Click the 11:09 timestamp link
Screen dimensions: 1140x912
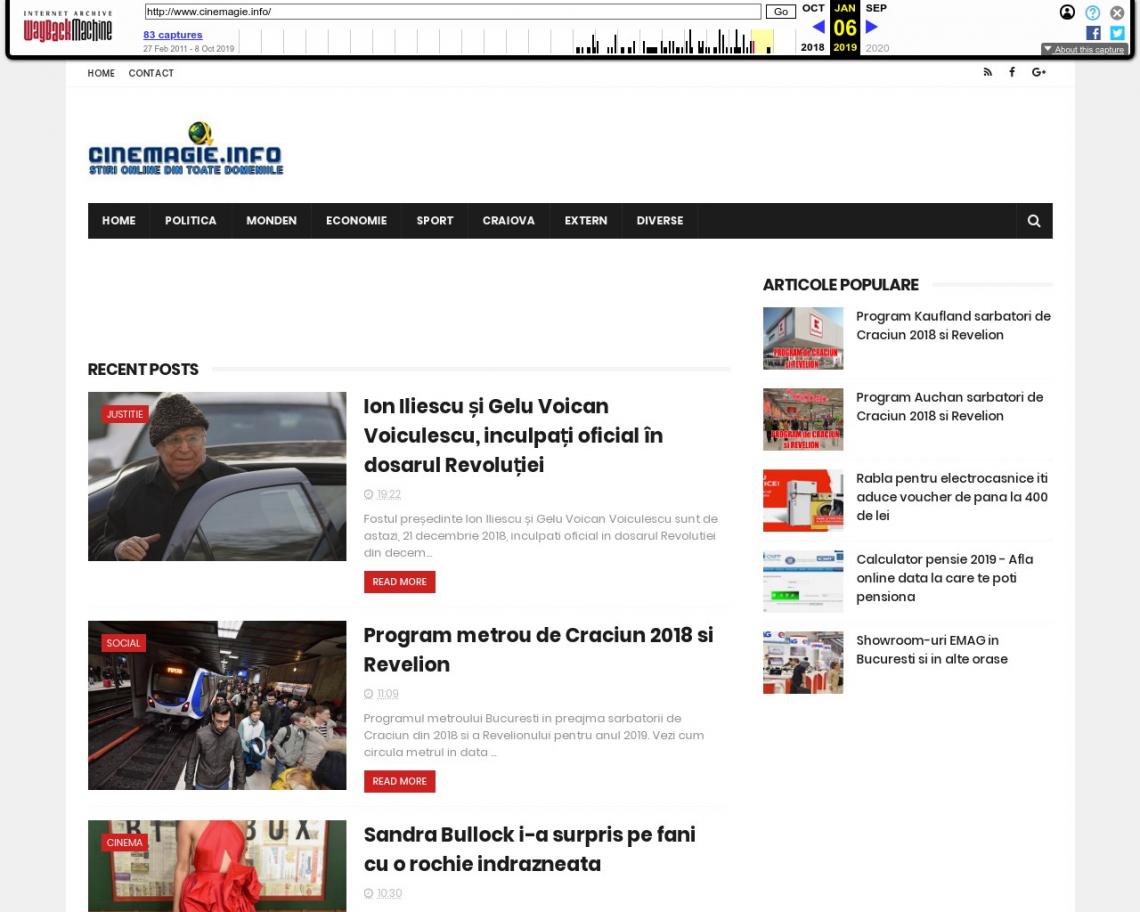click(388, 694)
